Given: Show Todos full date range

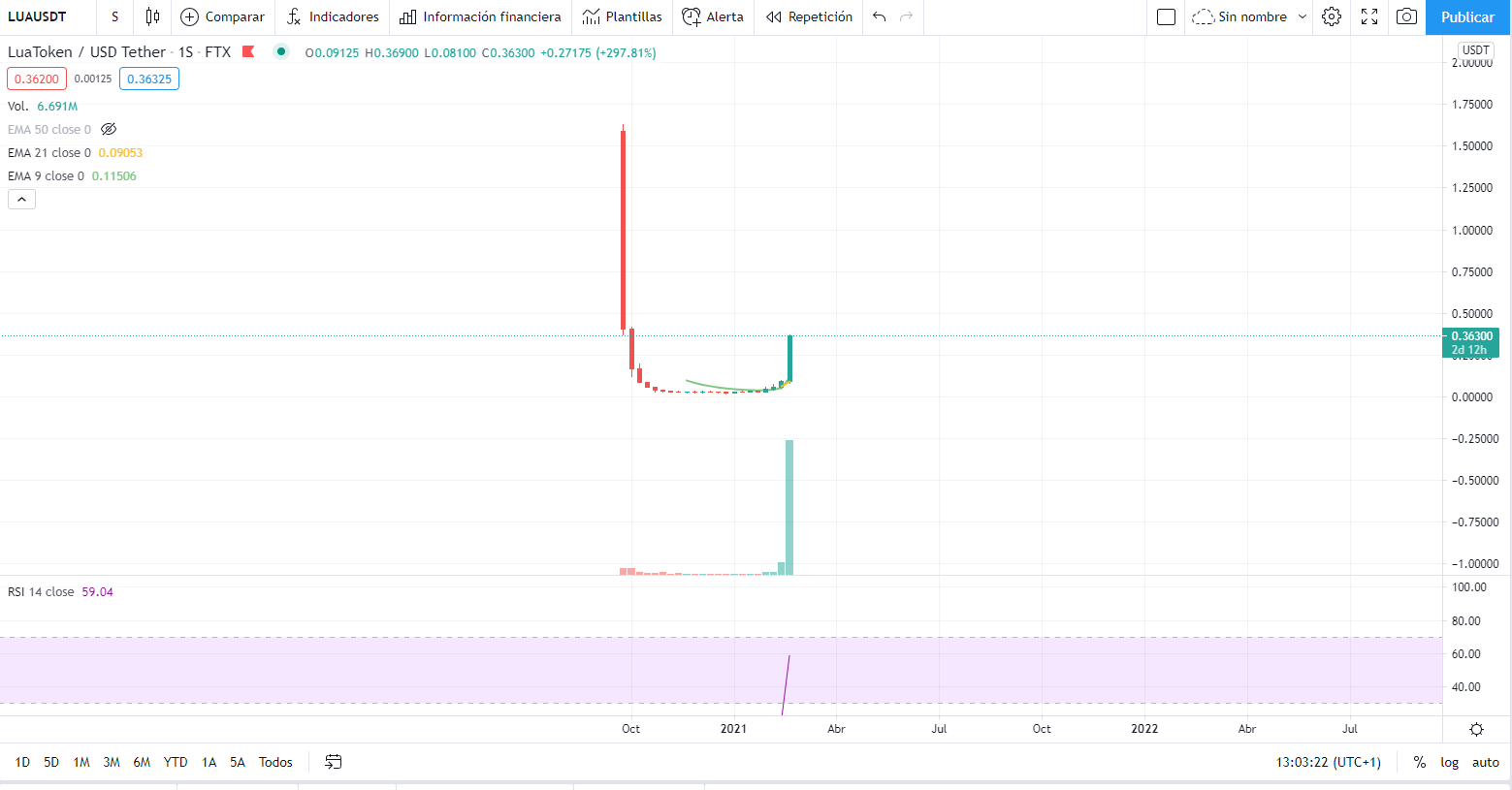Looking at the screenshot, I should pyautogui.click(x=275, y=762).
